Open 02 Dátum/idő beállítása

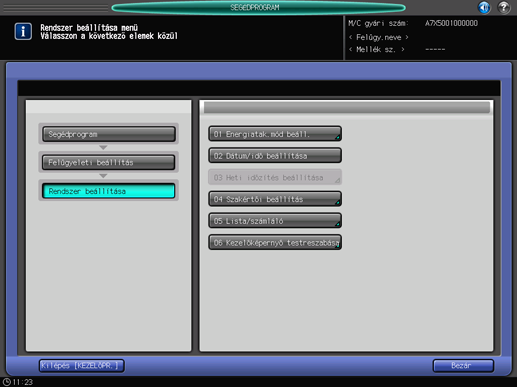[275, 156]
